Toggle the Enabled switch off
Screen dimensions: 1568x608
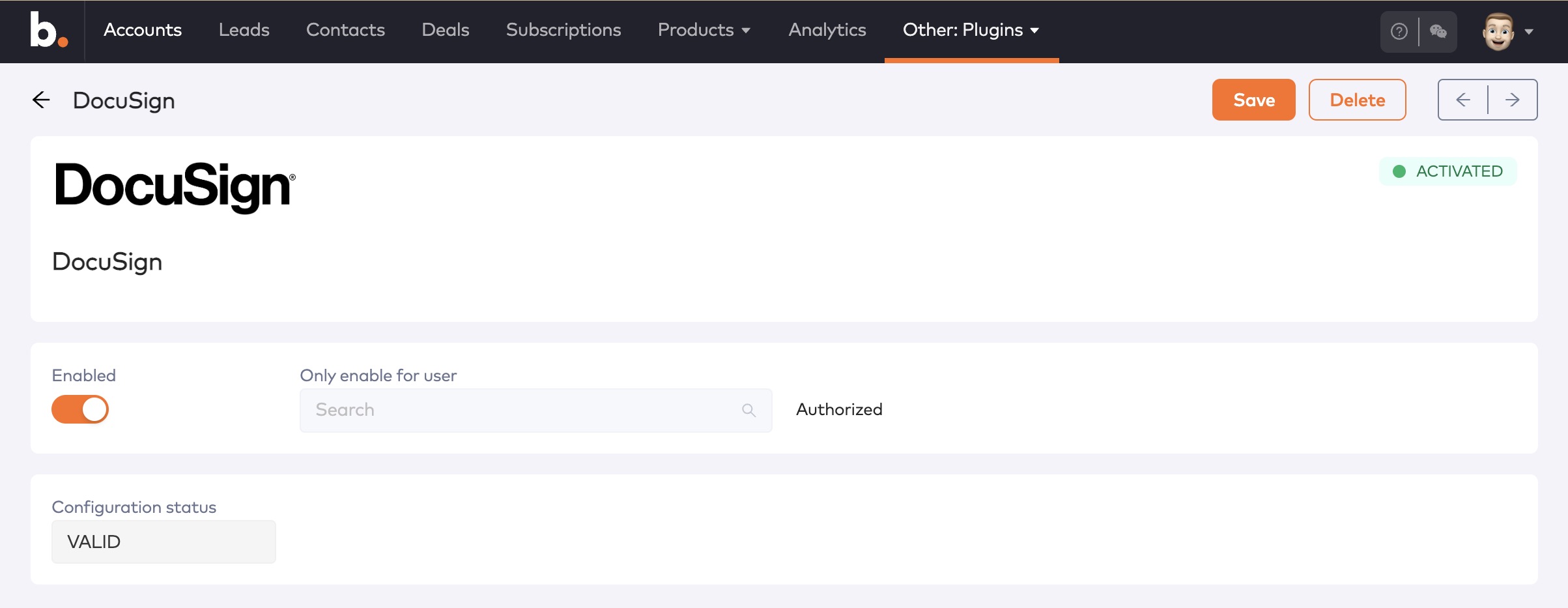click(80, 409)
